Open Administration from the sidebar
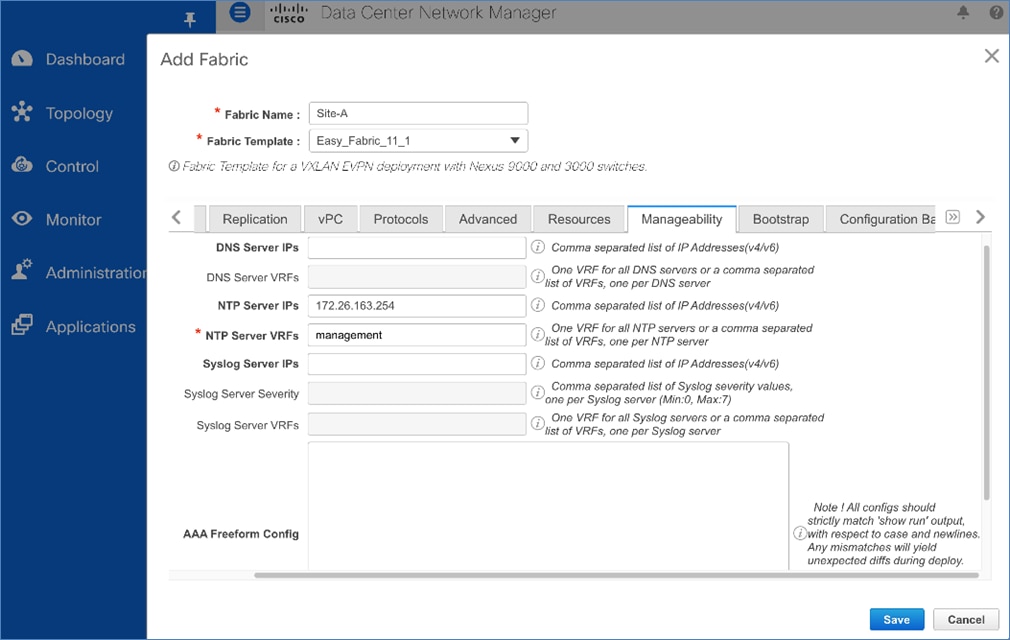Viewport: 1010px width, 640px height. (96, 273)
